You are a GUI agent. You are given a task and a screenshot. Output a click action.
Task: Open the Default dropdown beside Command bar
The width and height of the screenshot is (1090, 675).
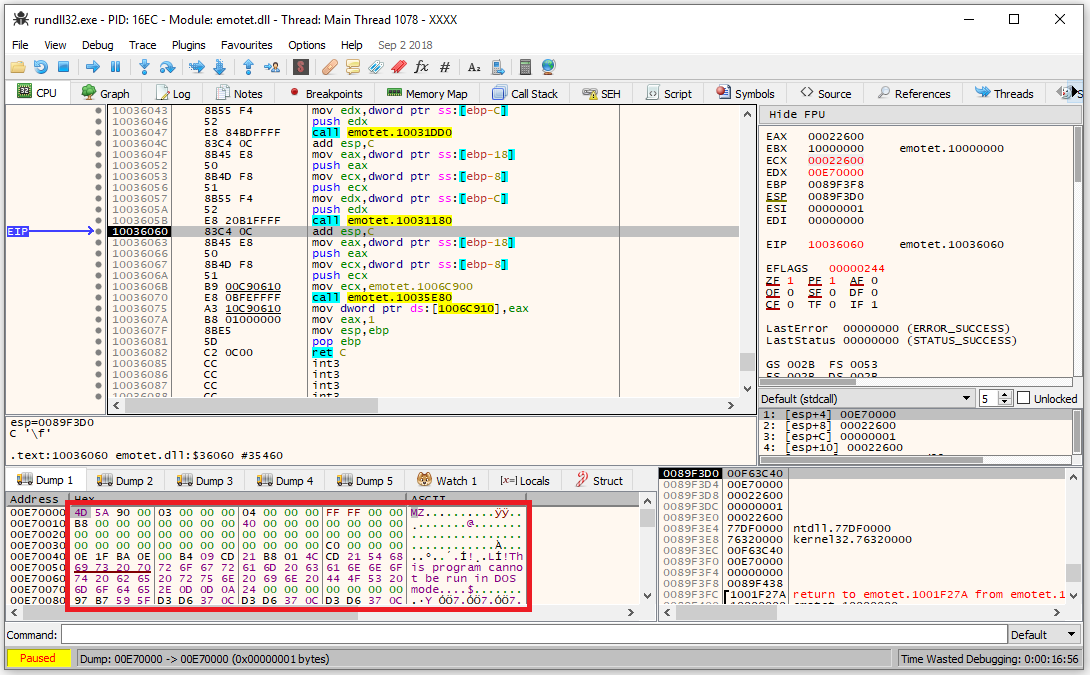click(x=1044, y=635)
